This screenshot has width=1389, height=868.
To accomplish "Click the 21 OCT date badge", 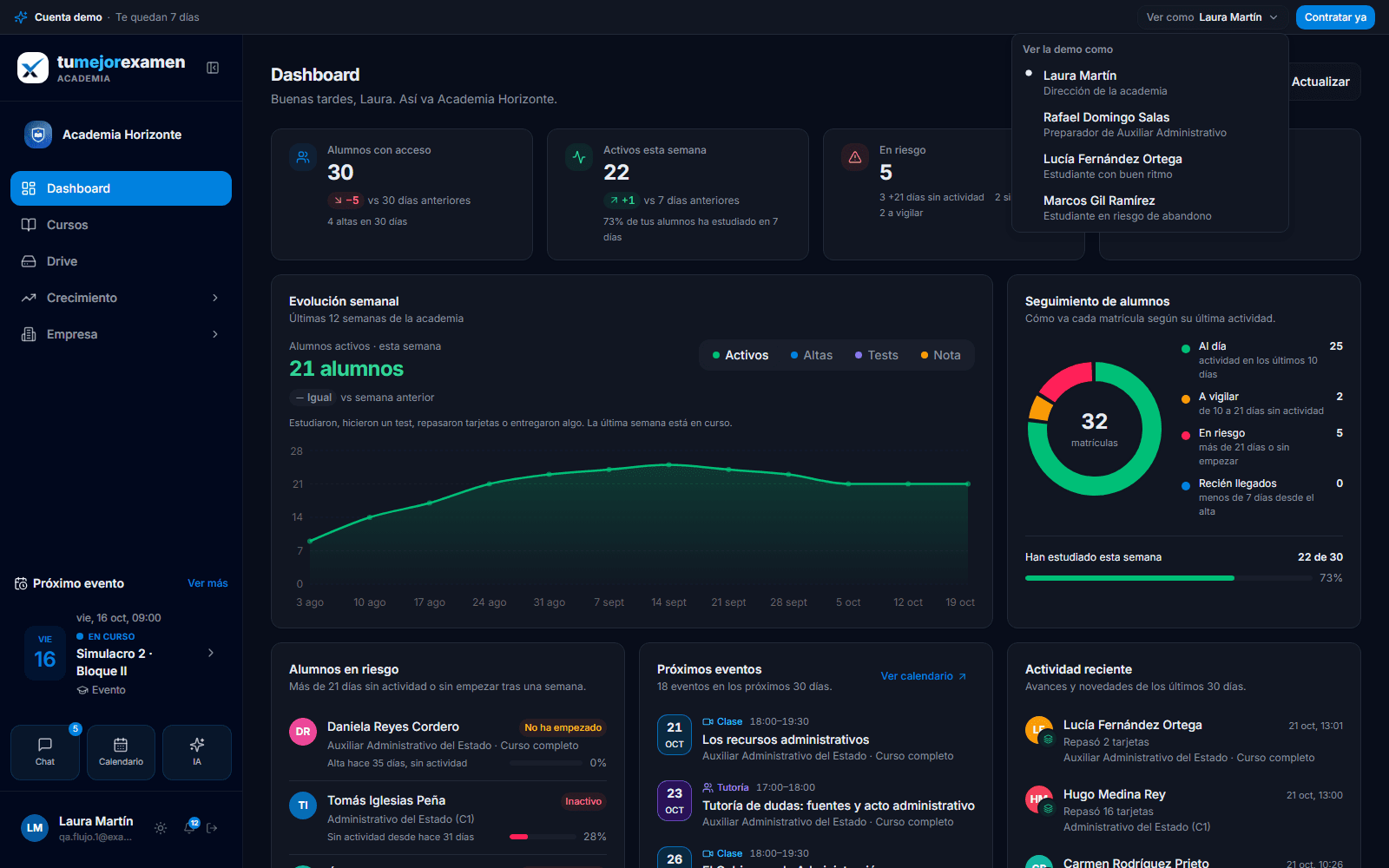I will point(675,735).
